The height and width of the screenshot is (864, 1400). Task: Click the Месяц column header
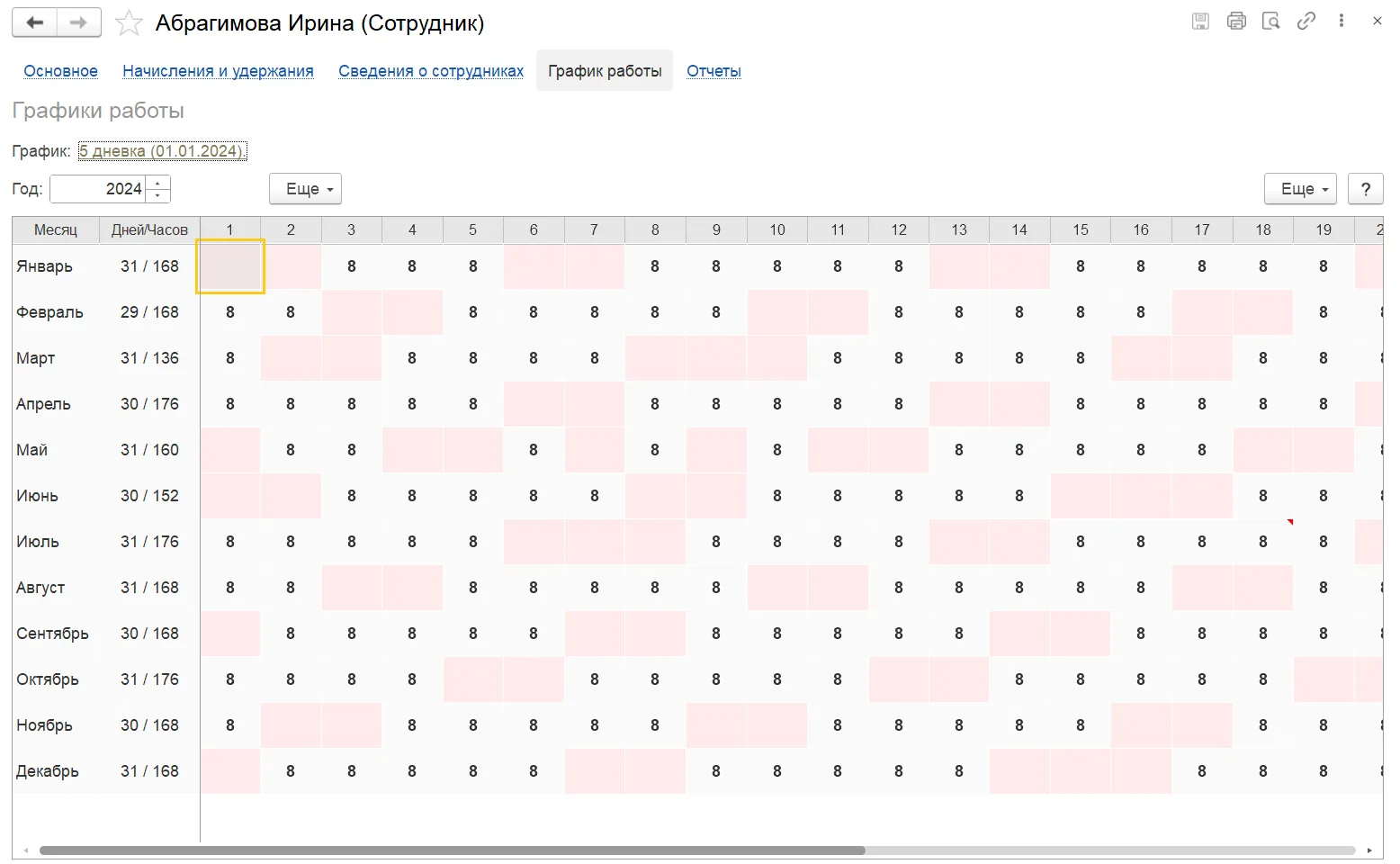point(56,230)
